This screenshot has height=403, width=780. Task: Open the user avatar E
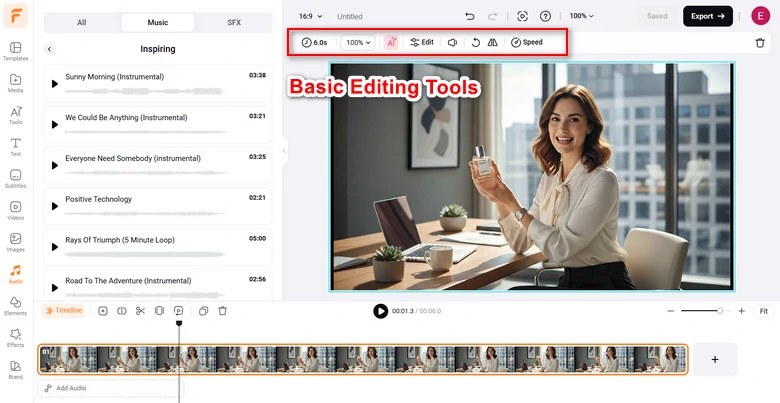761,16
